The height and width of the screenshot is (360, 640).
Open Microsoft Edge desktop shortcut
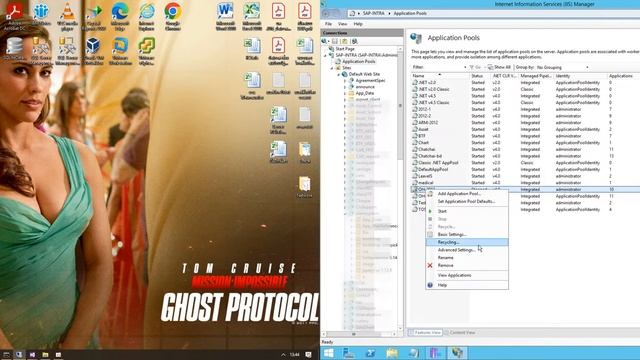[x=120, y=16]
